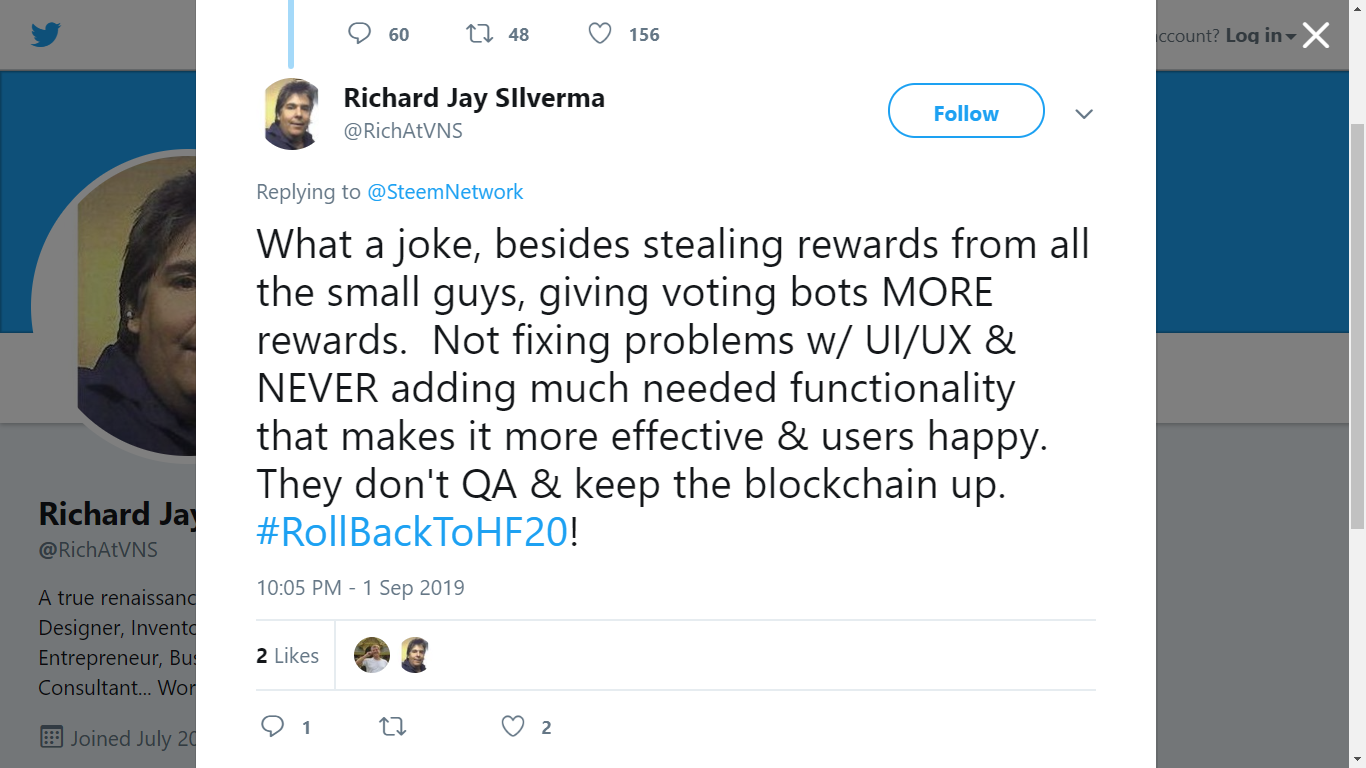Click the Twitter bird logo
The image size is (1366, 768).
pos(46,35)
